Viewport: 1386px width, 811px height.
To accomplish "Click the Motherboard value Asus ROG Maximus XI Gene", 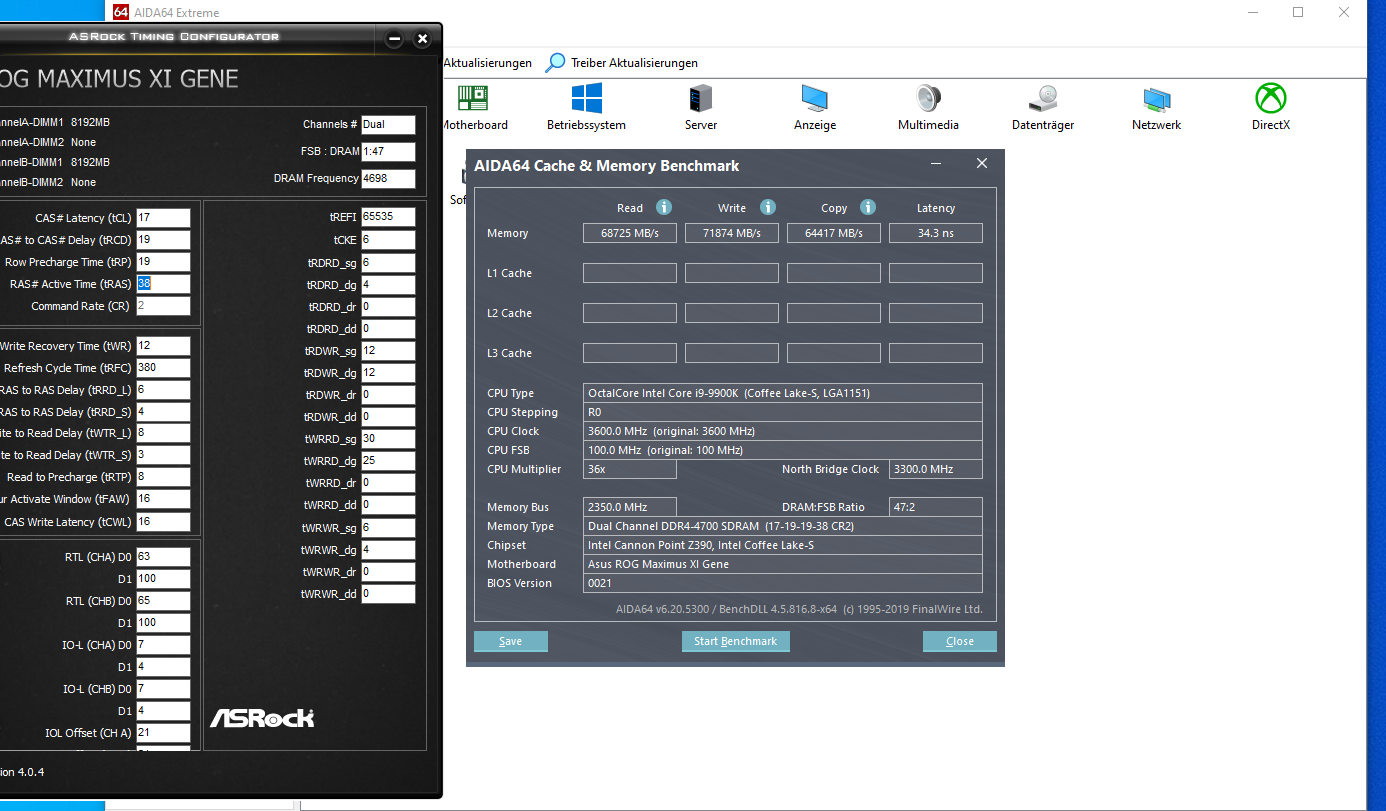I will [783, 564].
